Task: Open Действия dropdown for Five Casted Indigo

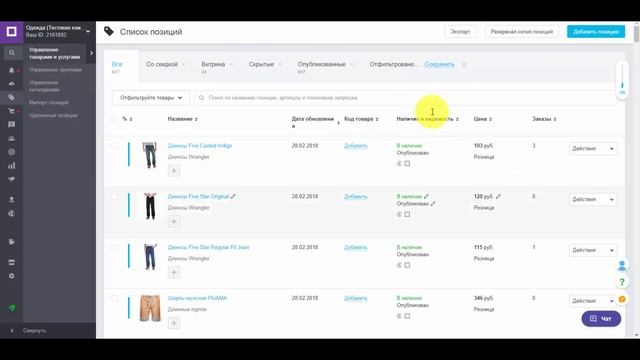Action: point(593,149)
